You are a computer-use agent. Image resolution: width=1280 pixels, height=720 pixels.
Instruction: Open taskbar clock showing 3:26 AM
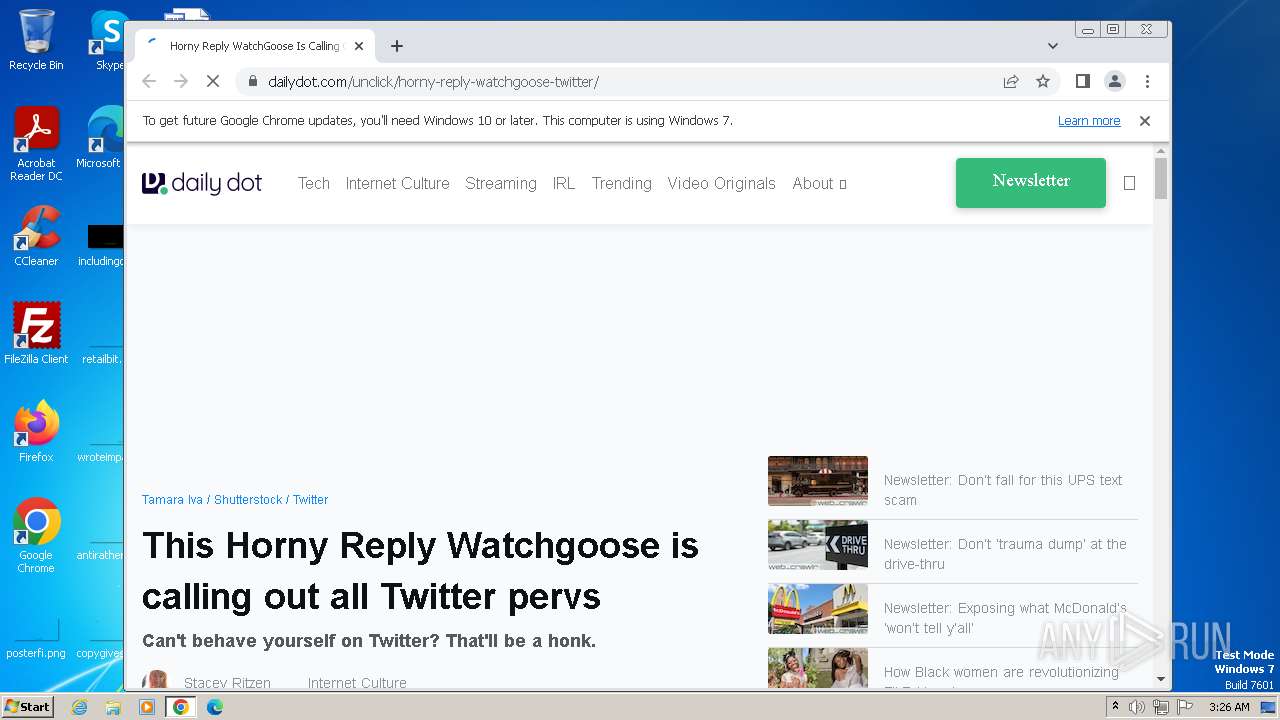1229,707
